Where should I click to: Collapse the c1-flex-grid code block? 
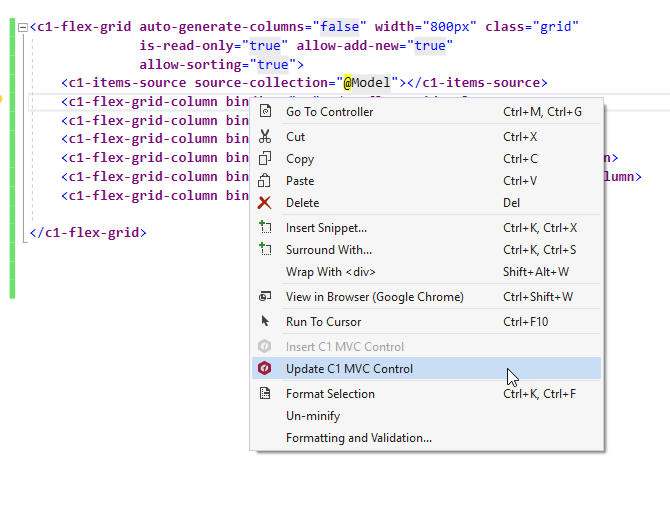[x=23, y=28]
